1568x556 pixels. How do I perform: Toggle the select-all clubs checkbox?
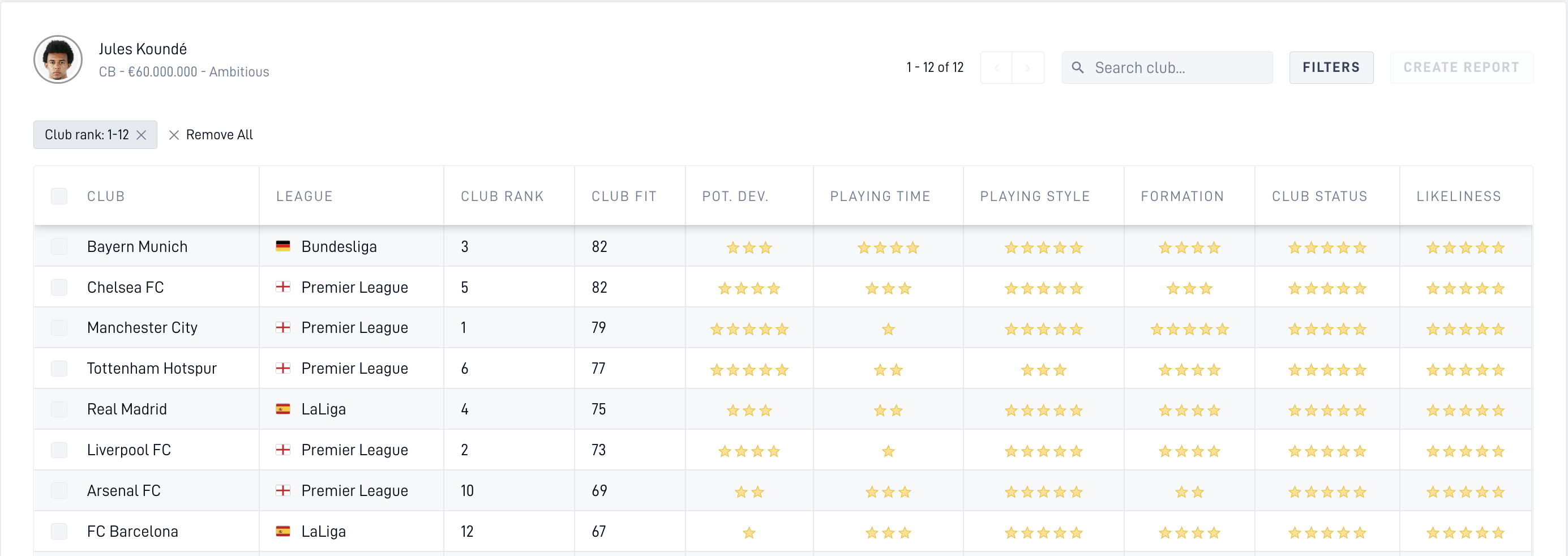[59, 196]
